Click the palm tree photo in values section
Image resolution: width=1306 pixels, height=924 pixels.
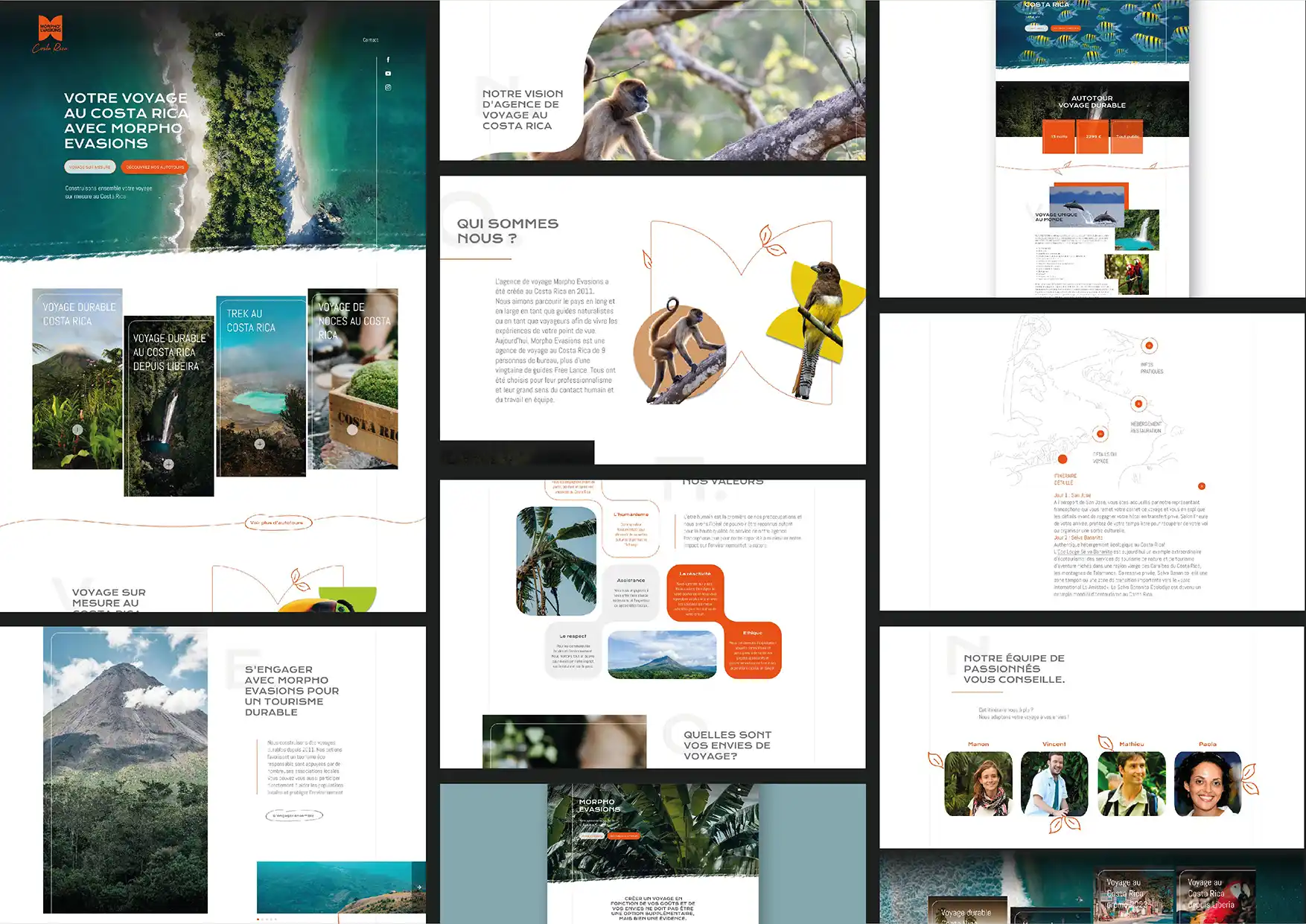coord(556,561)
